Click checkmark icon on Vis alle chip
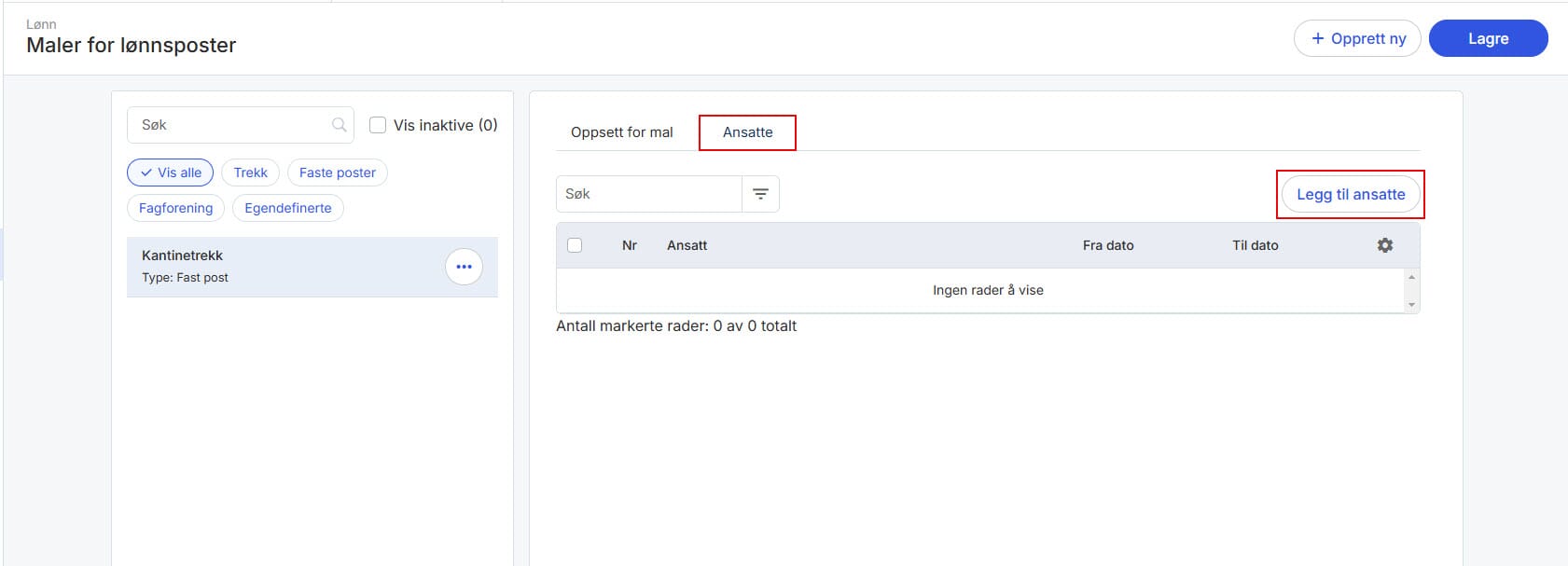Viewport: 1568px width, 566px height. coord(146,173)
